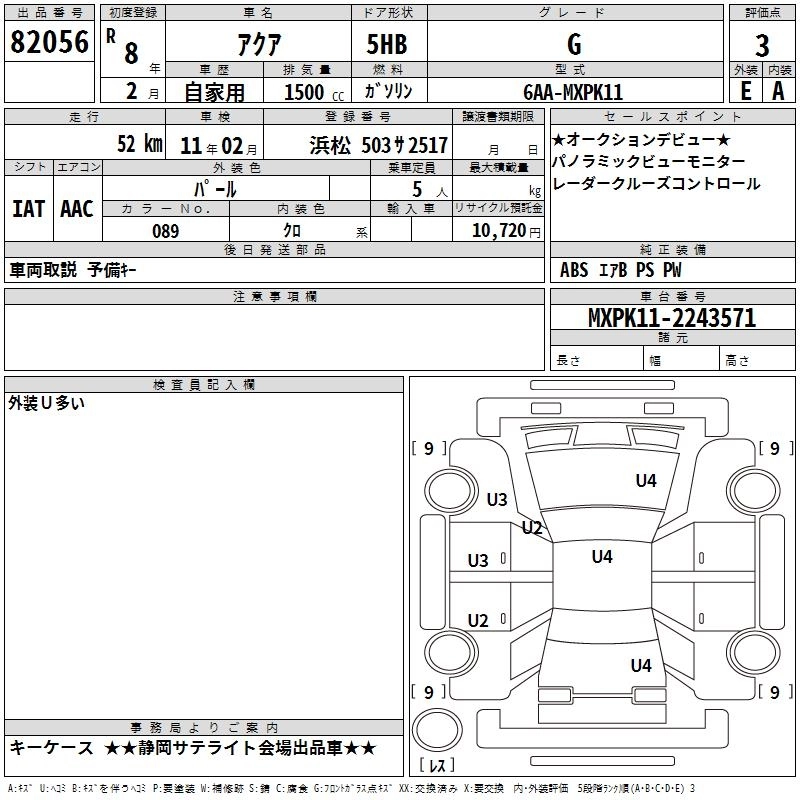Click the interior grade A
The width and height of the screenshot is (800, 800).
[x=778, y=91]
